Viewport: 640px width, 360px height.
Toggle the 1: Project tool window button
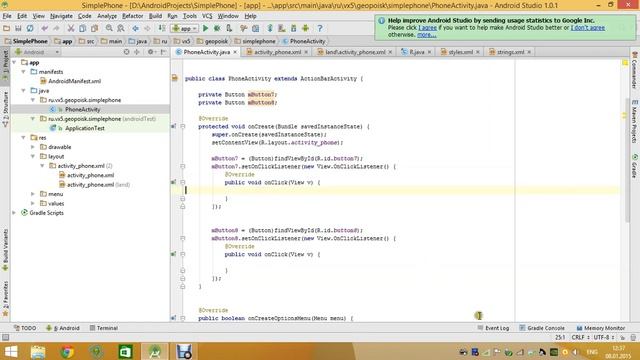click(5, 65)
